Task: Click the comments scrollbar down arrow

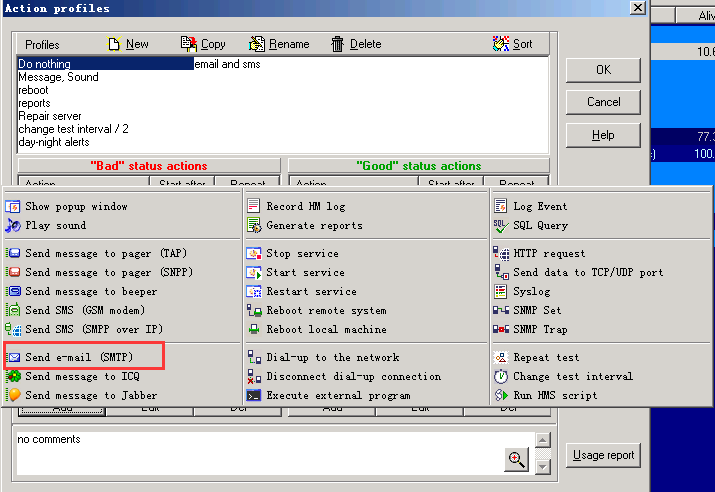Action: (543, 466)
